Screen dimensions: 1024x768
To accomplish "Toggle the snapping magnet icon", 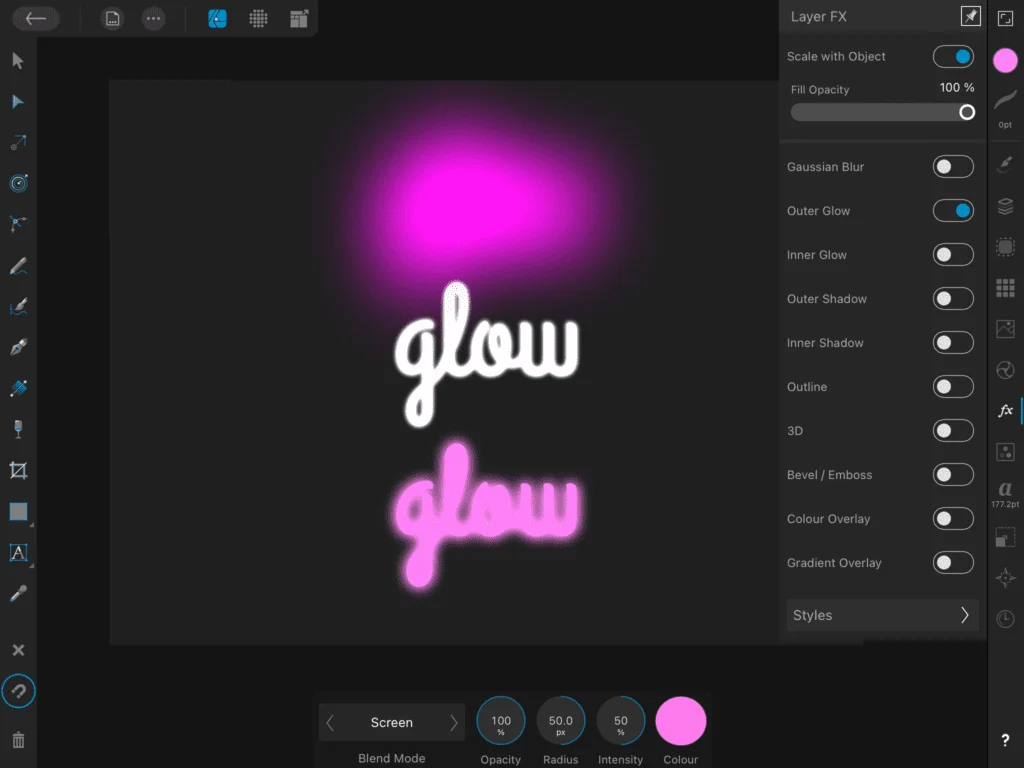I will coord(18,691).
